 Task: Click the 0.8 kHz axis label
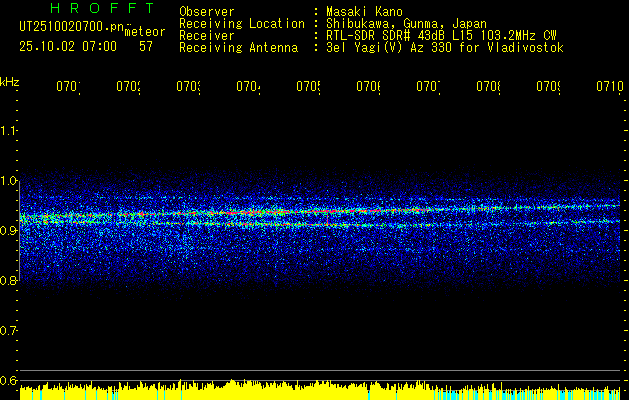click(x=9, y=280)
